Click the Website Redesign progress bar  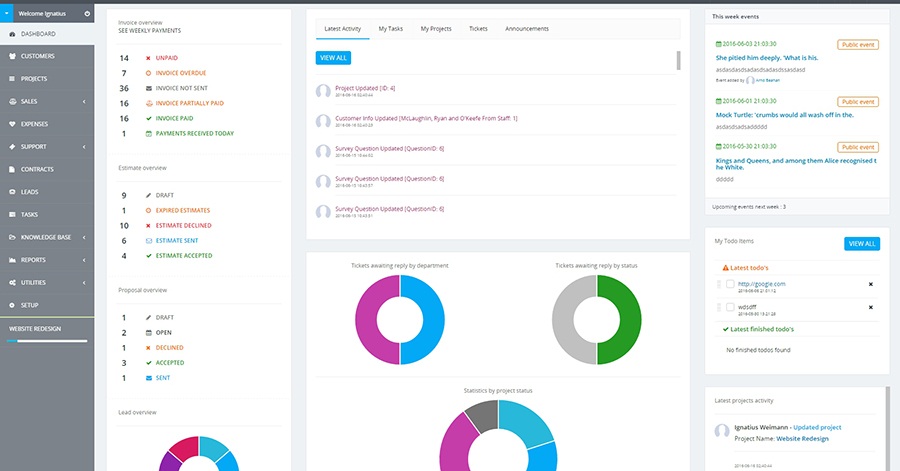(x=46, y=341)
